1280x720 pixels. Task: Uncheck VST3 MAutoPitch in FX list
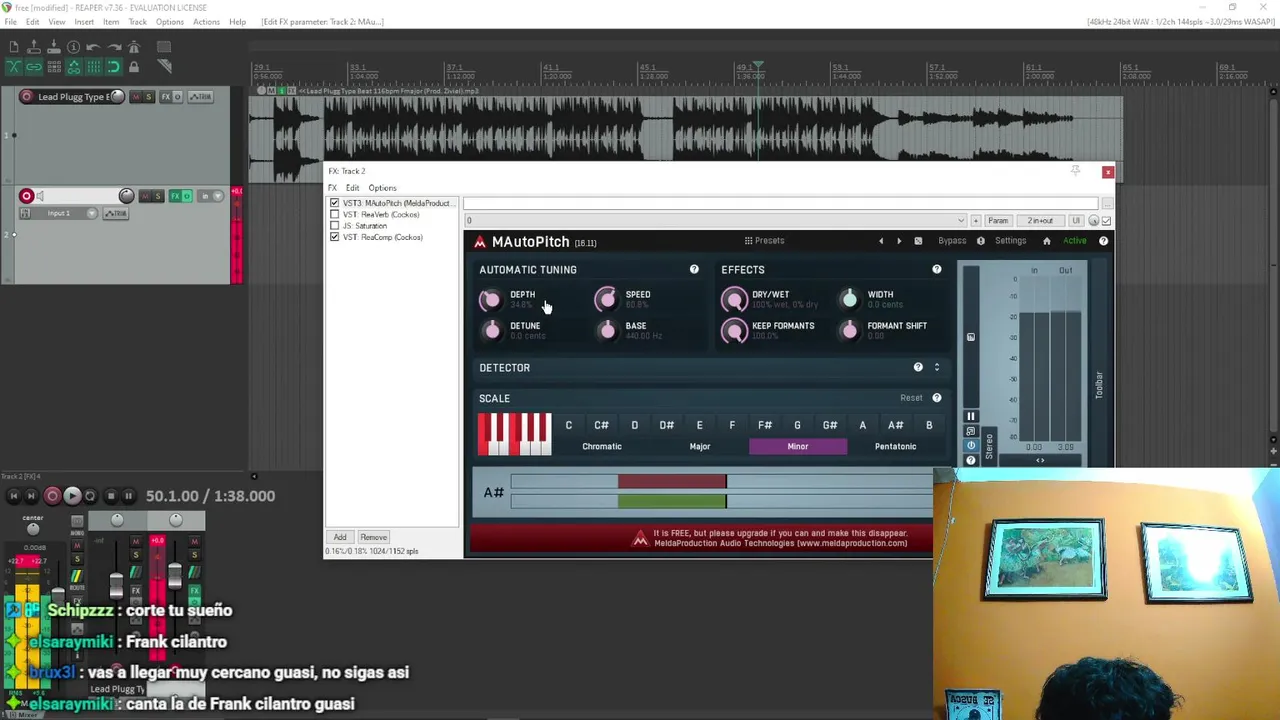click(334, 203)
